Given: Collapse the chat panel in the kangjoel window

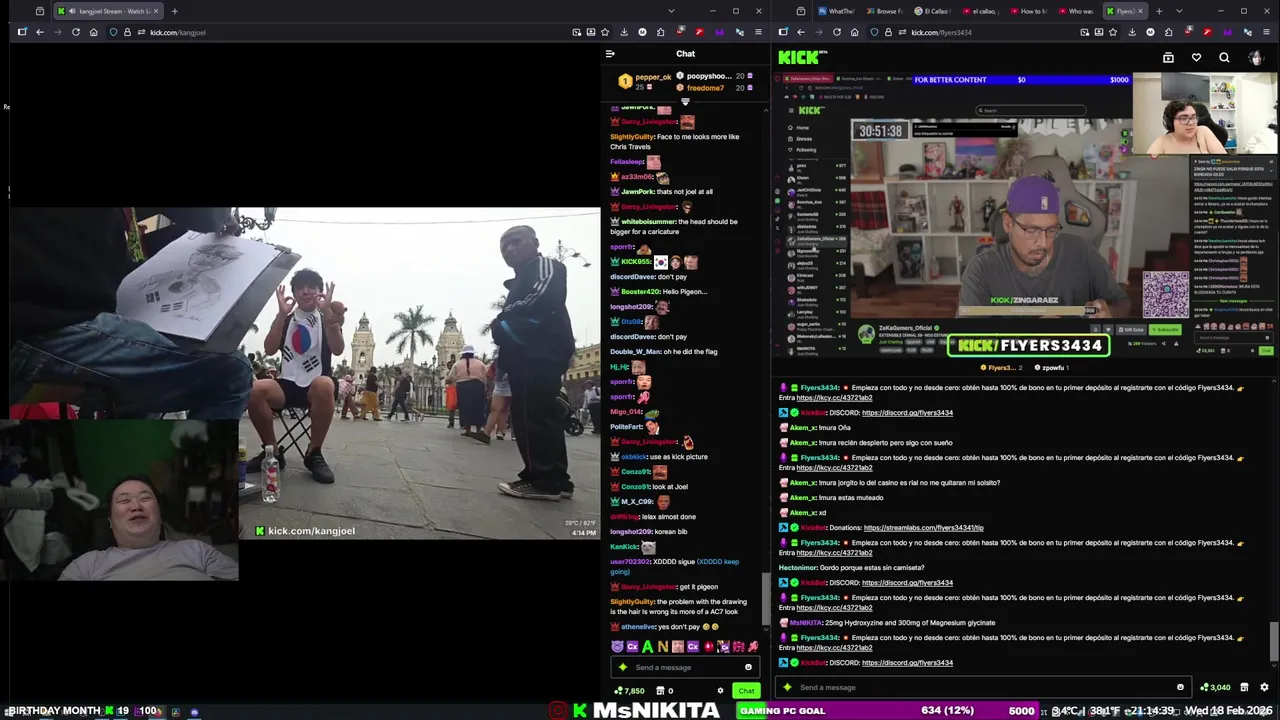Looking at the screenshot, I should 610,54.
